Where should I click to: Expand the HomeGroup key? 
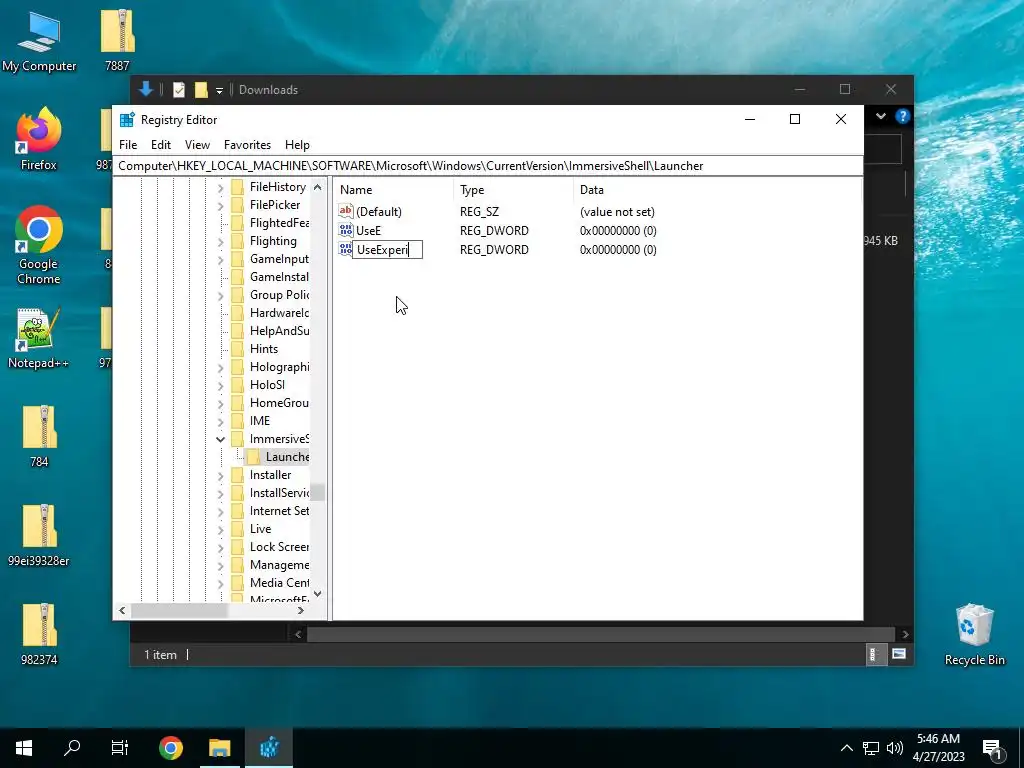[x=220, y=404]
